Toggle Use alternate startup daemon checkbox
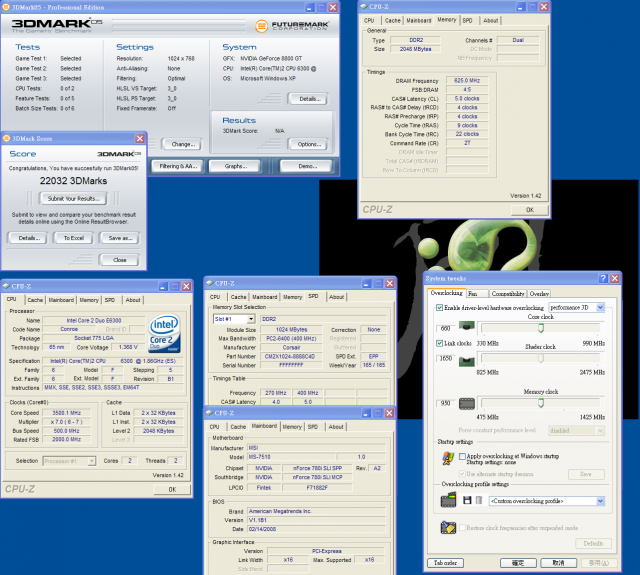 click(462, 474)
